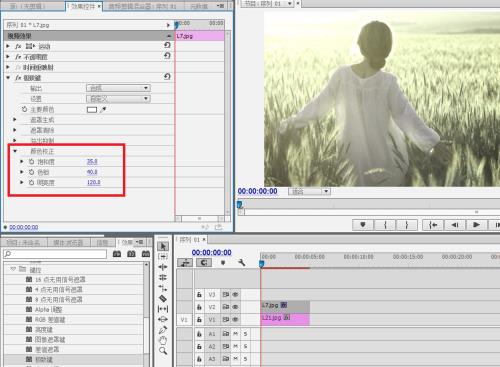This screenshot has width=500, height=367.
Task: Mark Out point in program monitor
Action: (407, 225)
